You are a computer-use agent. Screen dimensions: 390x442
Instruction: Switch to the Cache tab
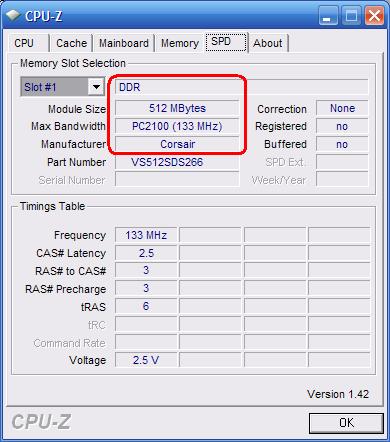click(71, 43)
